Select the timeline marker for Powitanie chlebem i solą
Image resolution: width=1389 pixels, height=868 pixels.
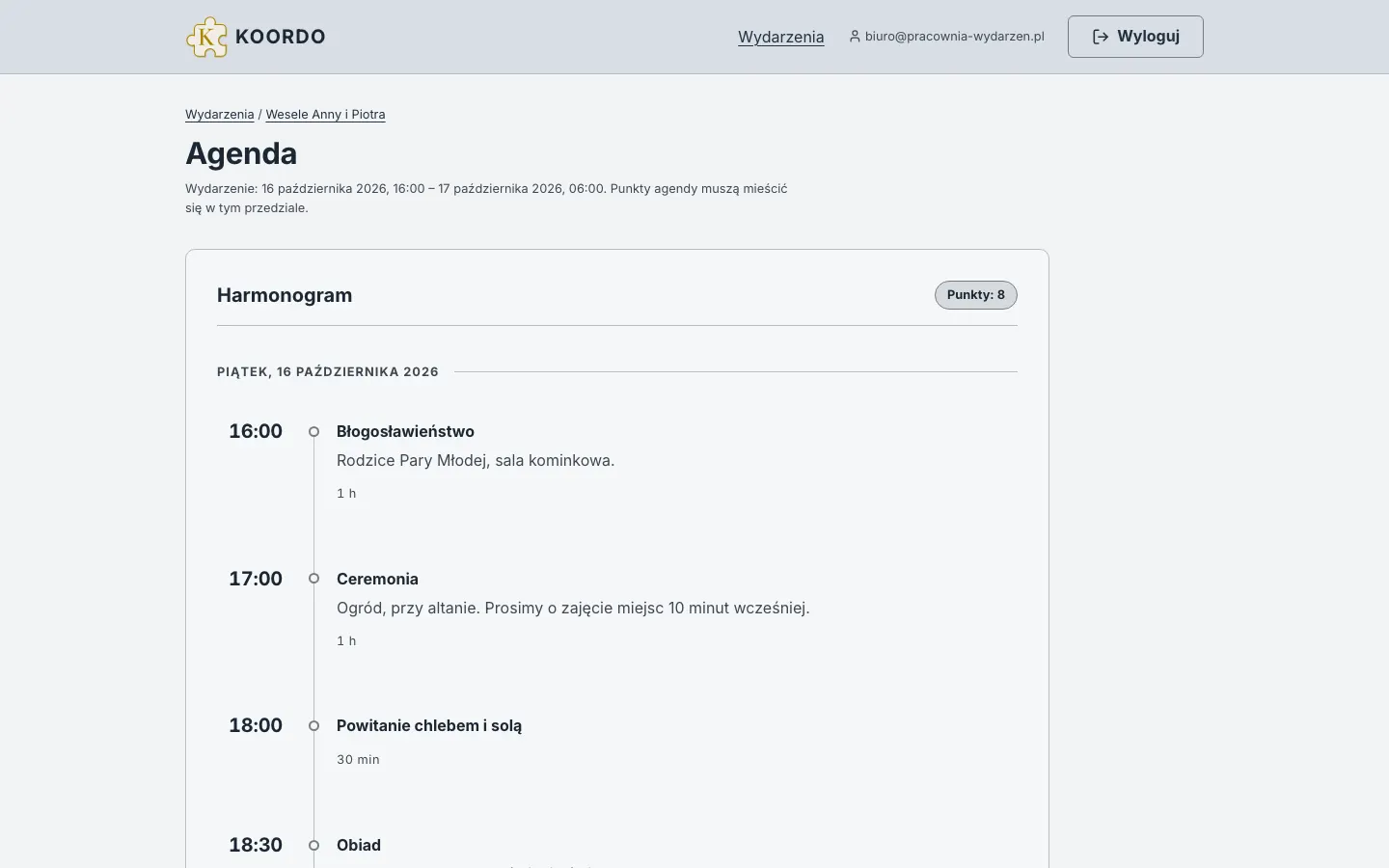[x=313, y=725]
